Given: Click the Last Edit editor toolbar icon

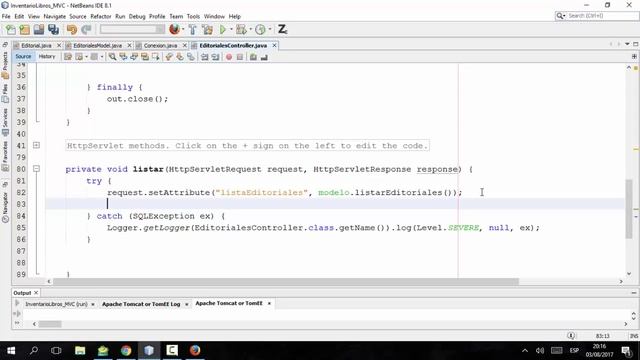Looking at the screenshot, I should click(68, 57).
